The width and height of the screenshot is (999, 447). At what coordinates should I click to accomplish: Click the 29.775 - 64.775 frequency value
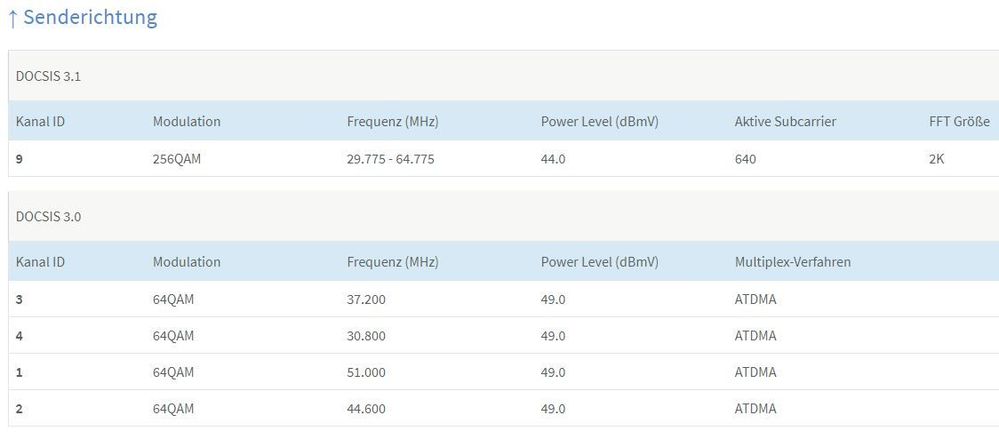(390, 159)
